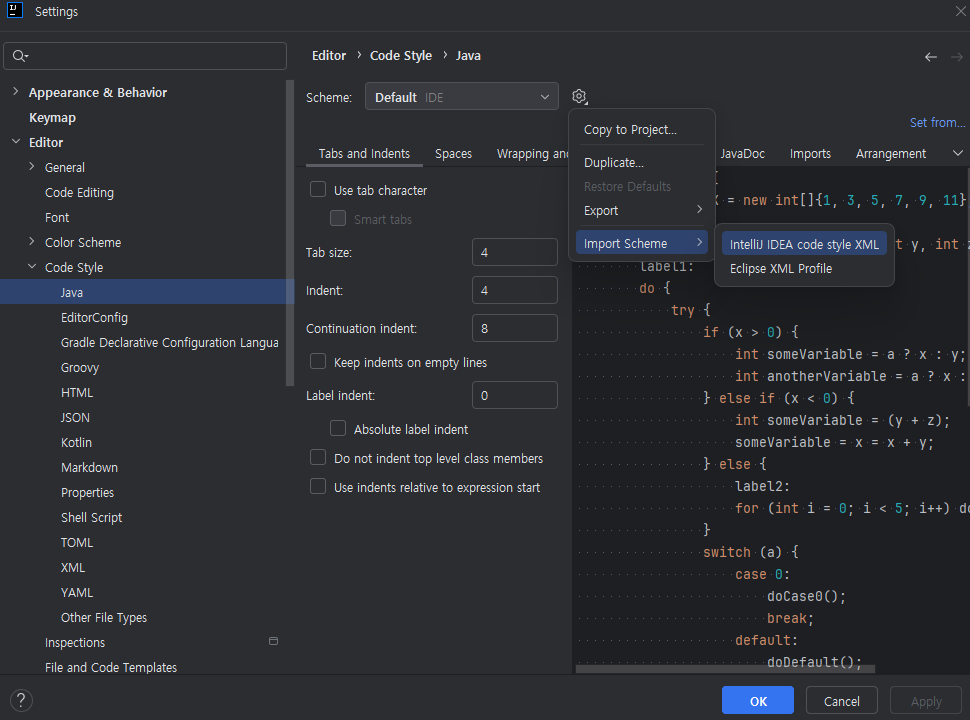Collapse the Code Style node

coord(32,267)
